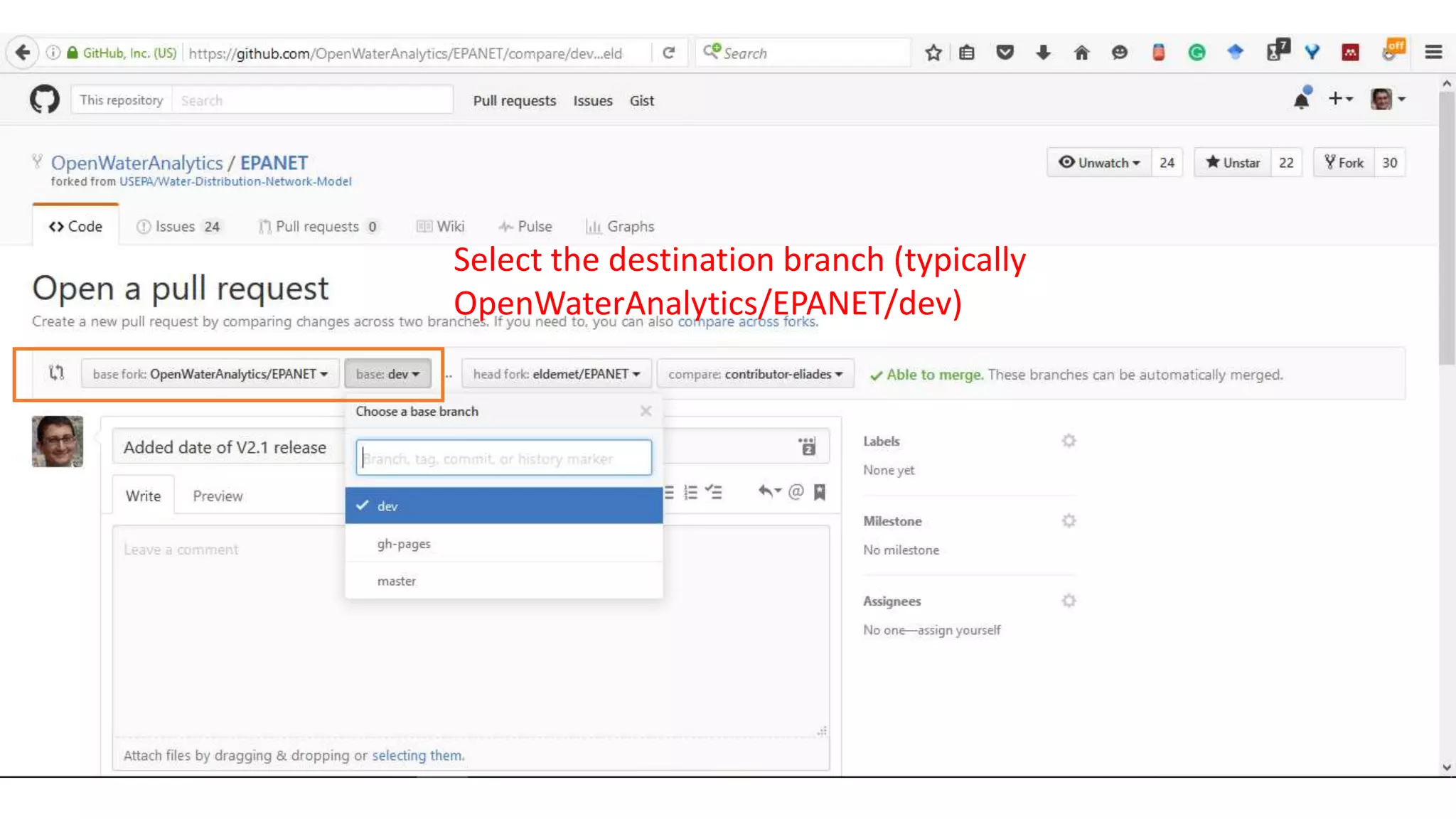Click the icon inside the title field
The width and height of the screenshot is (1456, 819).
[807, 446]
